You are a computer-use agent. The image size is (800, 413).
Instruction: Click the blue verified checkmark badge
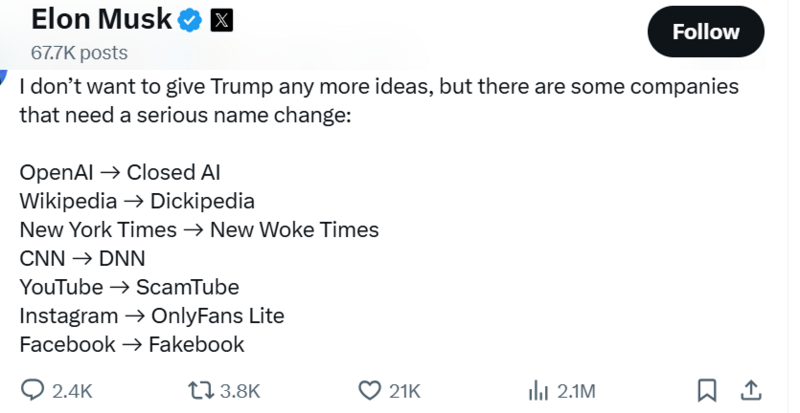tap(189, 20)
